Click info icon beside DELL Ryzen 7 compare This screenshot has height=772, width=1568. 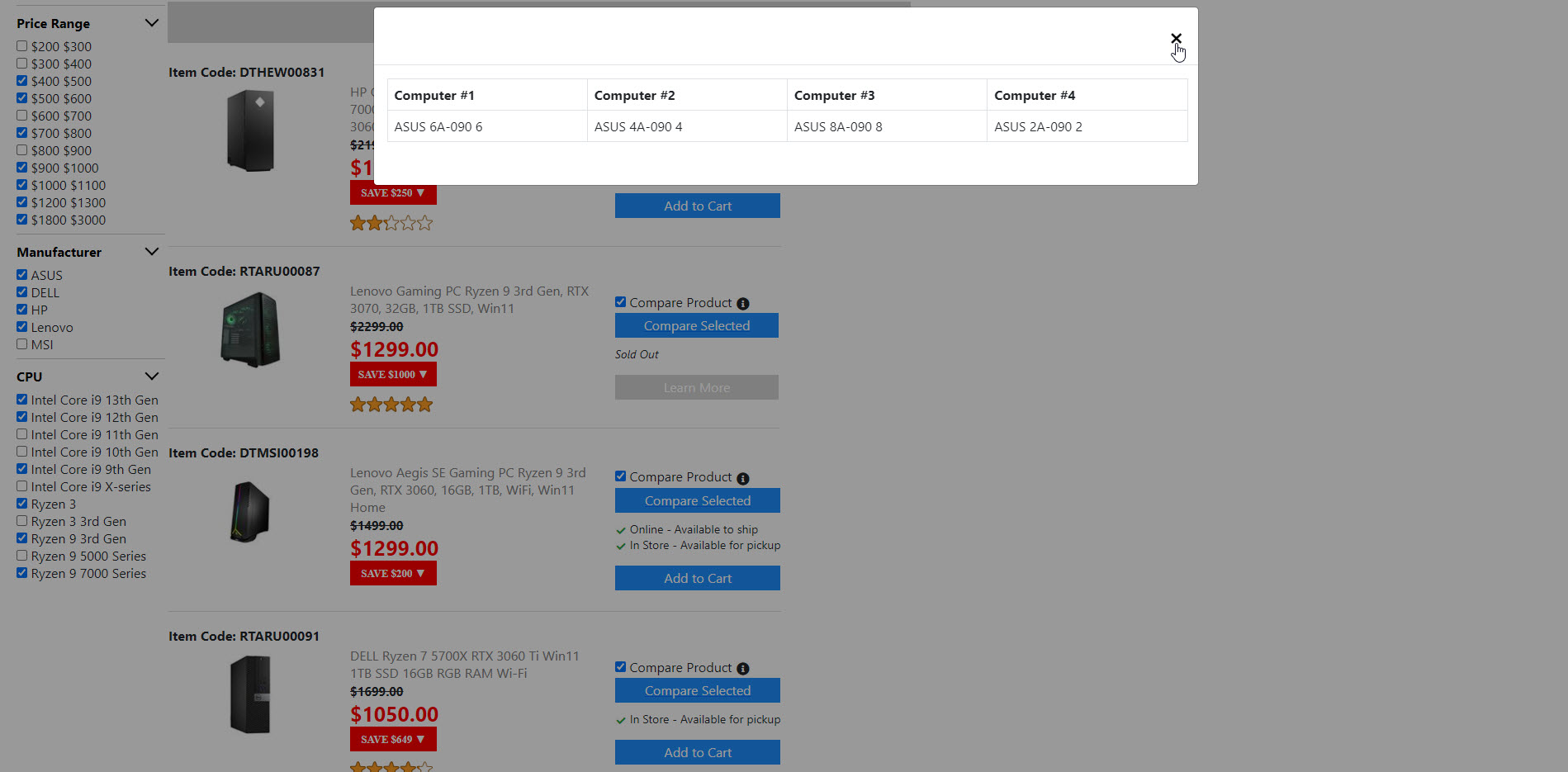[742, 669]
